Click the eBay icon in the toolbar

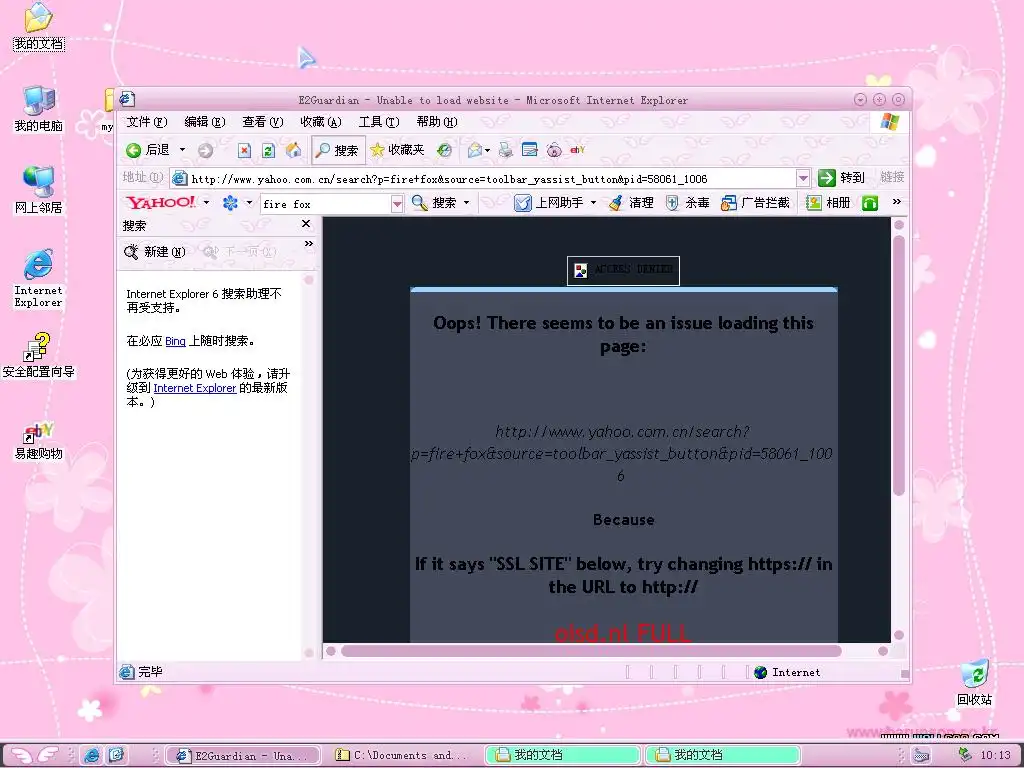[577, 150]
